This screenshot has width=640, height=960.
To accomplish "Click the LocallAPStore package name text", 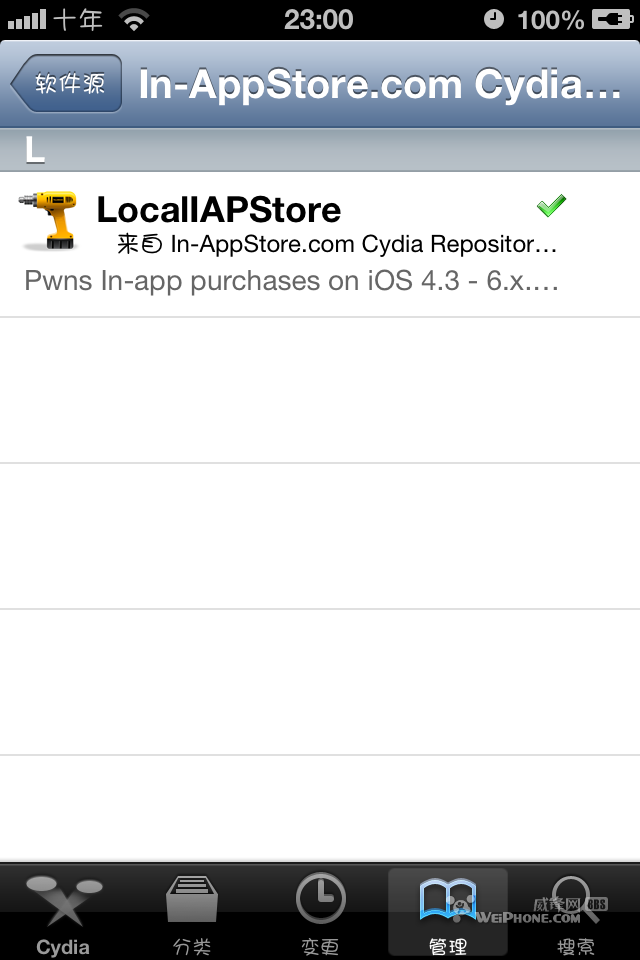I will coord(218,210).
